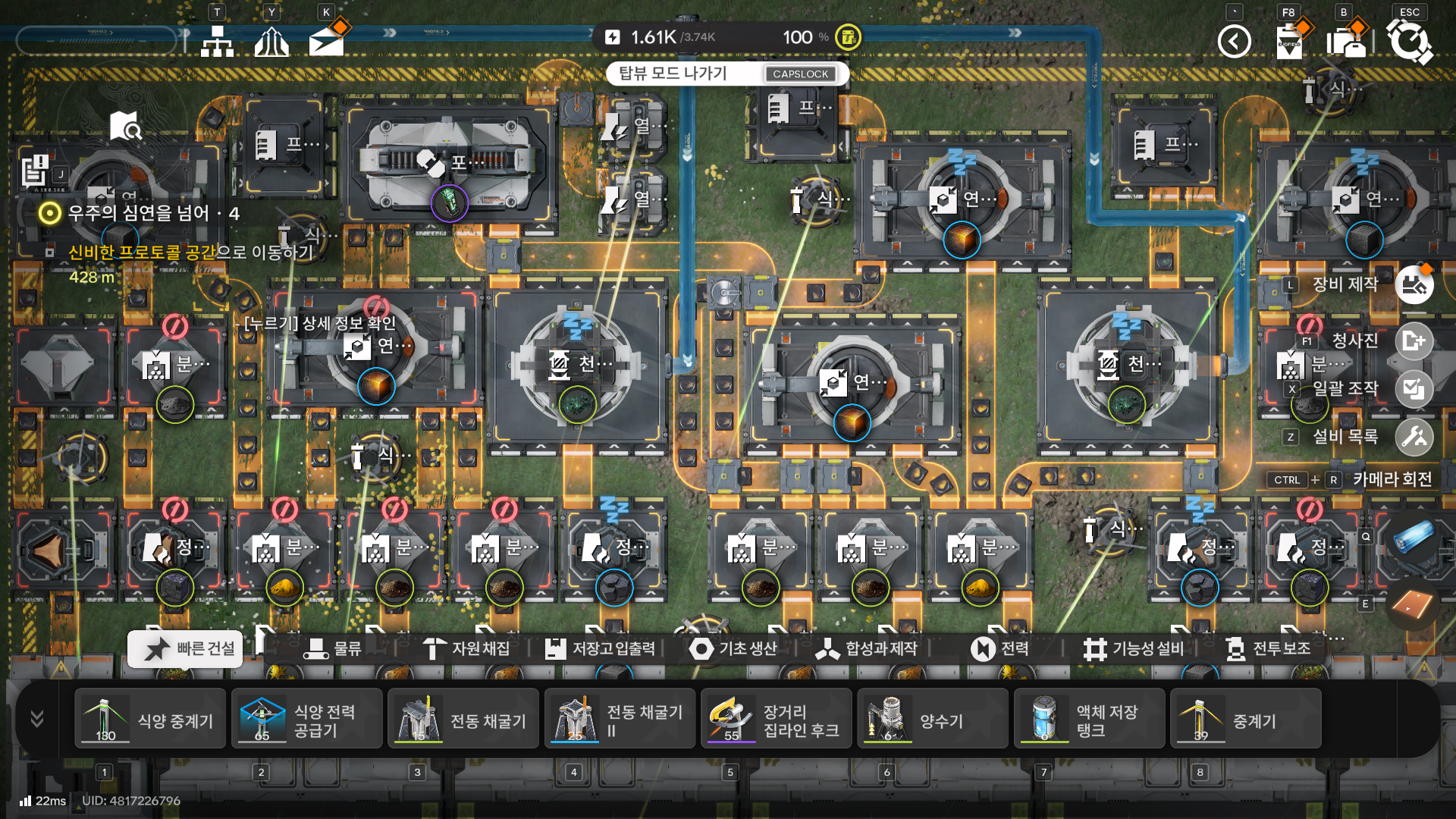This screenshot has width=1456, height=819.
Task: Open the map search icon
Action: (125, 127)
